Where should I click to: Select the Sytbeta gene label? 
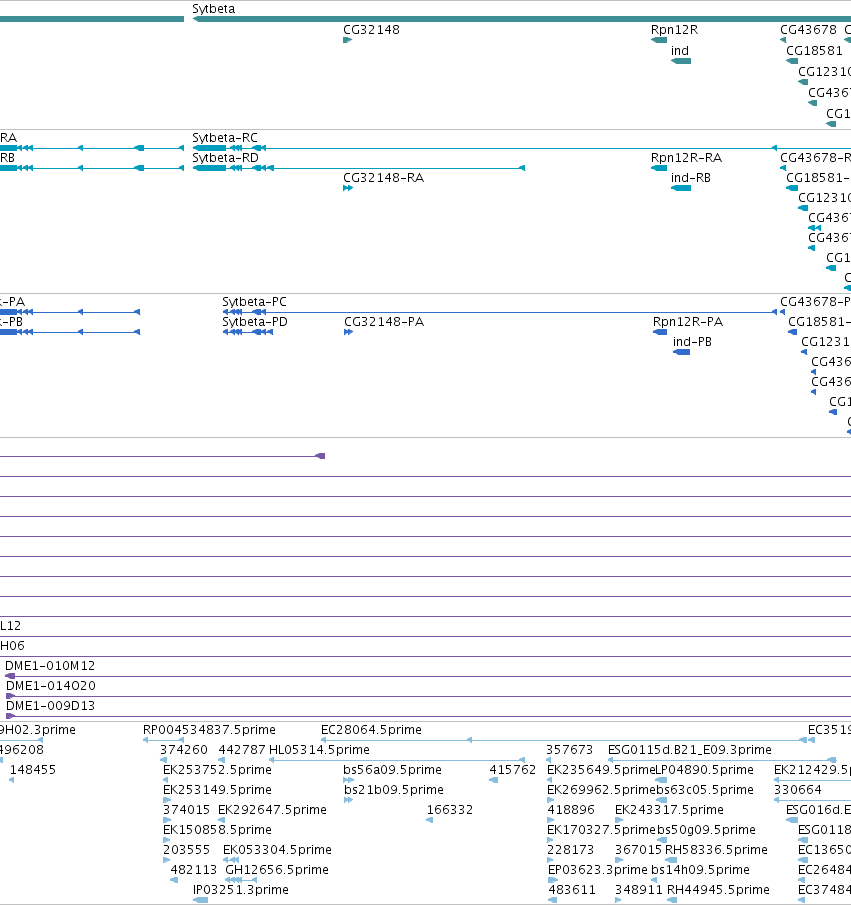pos(214,9)
